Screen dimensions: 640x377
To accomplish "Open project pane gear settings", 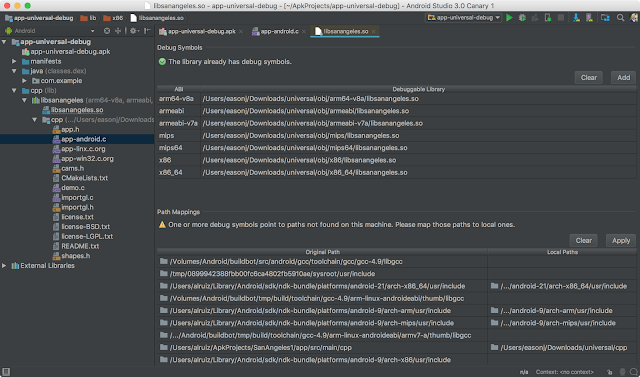I will point(134,31).
